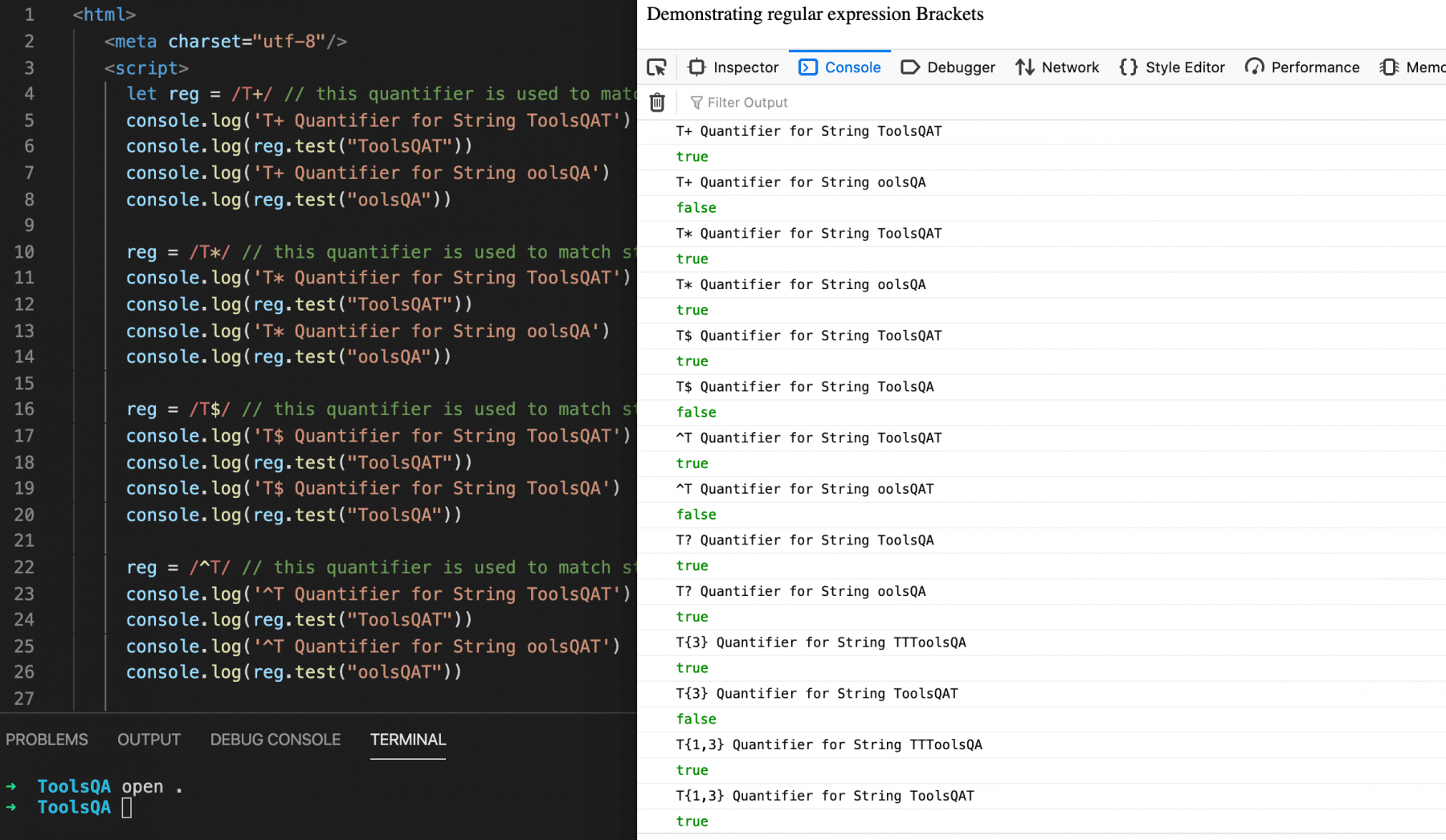The height and width of the screenshot is (840, 1446).
Task: Click the Network arrows icon
Action: 1024,67
